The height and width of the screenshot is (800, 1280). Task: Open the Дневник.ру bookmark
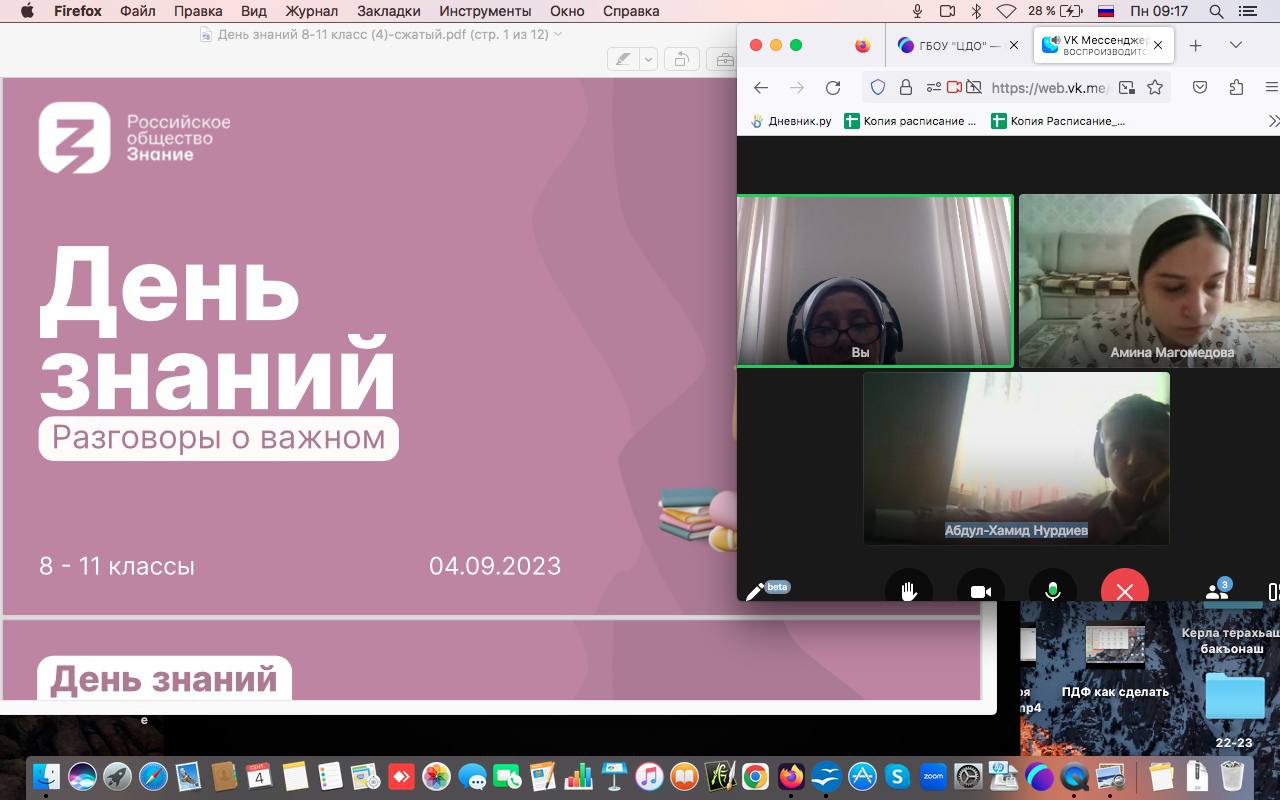point(790,121)
